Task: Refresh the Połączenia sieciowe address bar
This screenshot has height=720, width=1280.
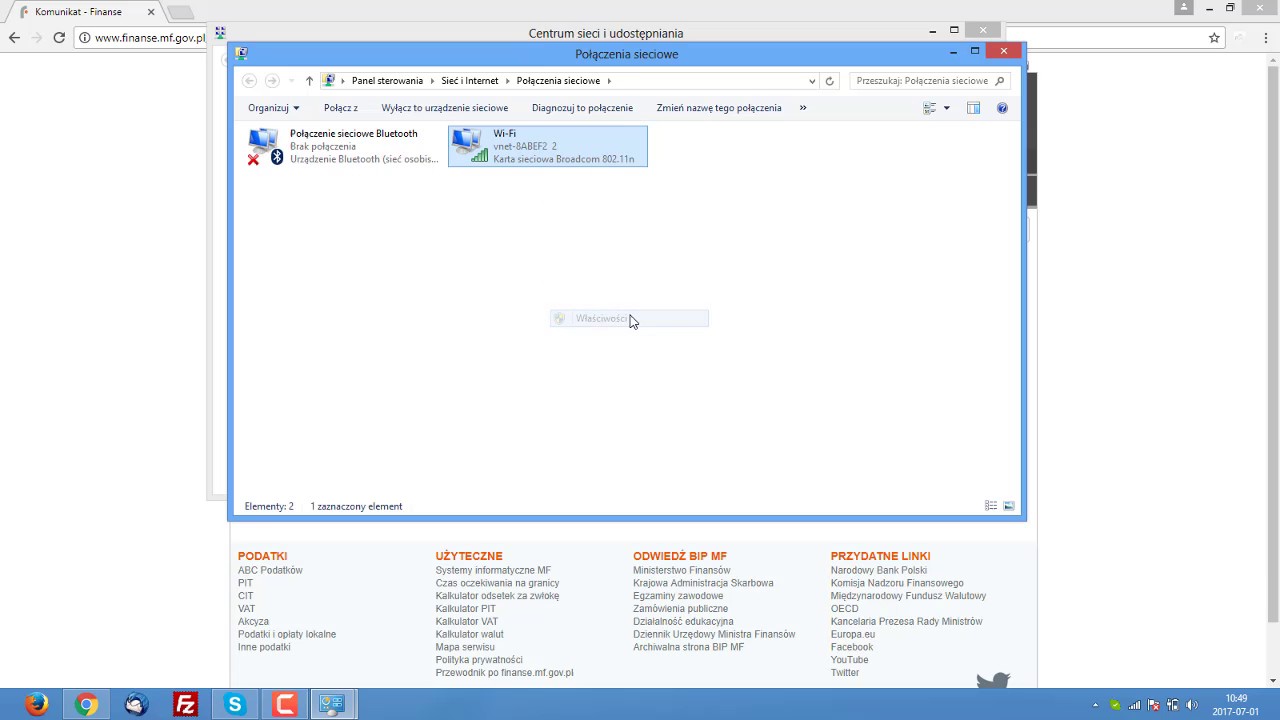Action: tap(829, 81)
